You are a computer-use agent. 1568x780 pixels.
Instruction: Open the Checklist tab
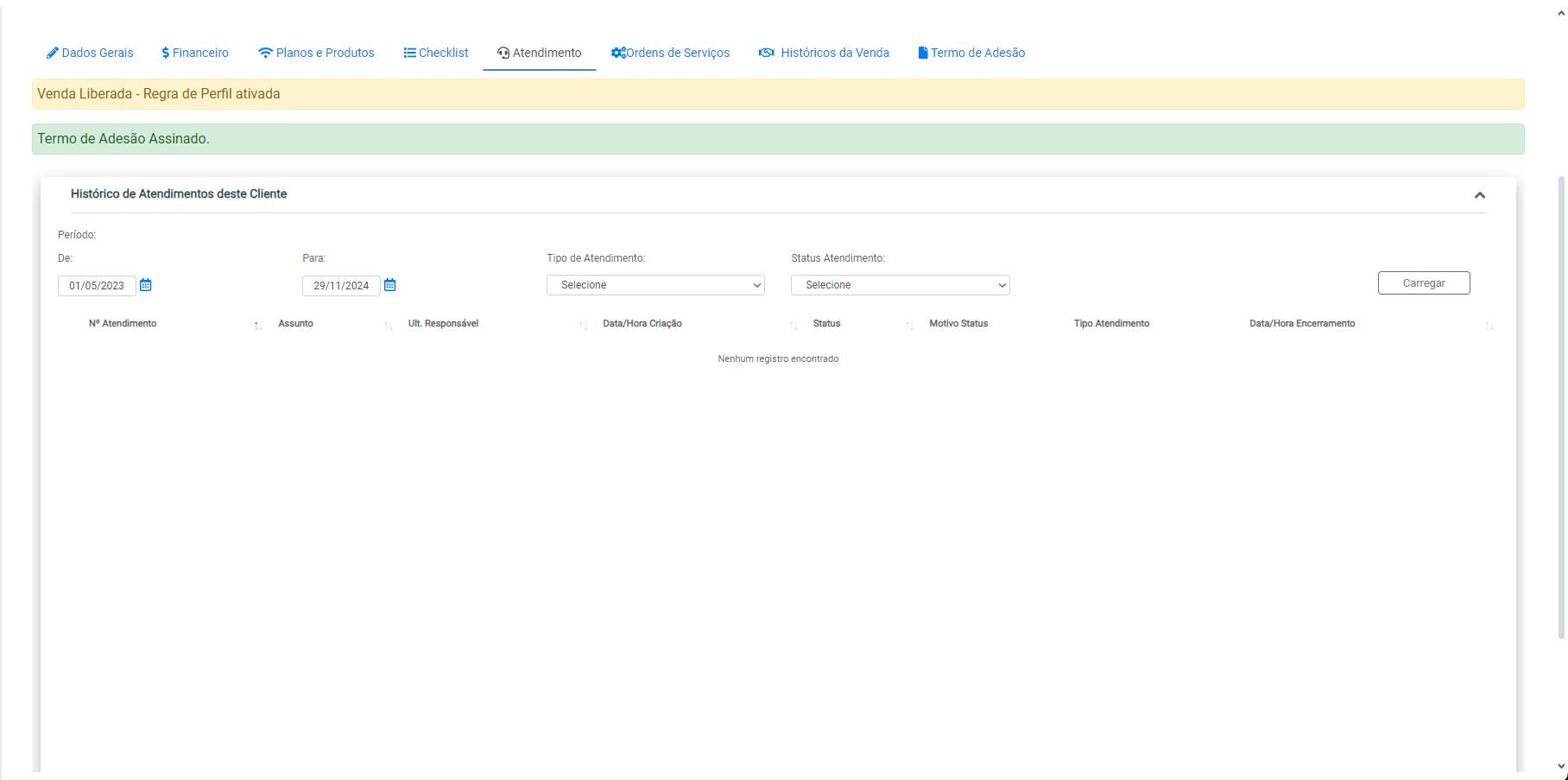point(436,53)
